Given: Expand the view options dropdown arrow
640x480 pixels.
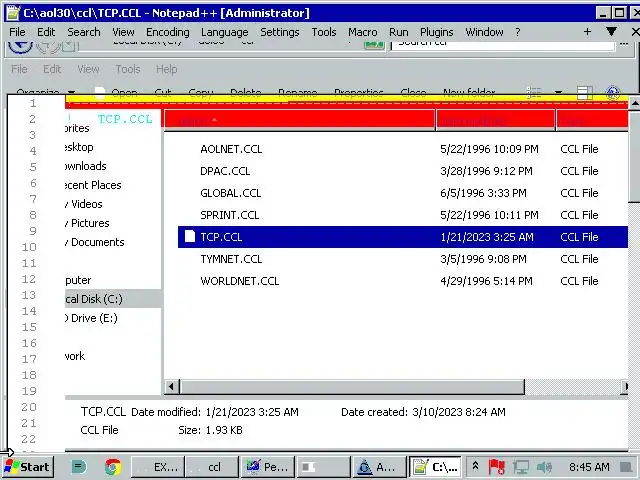Looking at the screenshot, I should pos(558,92).
